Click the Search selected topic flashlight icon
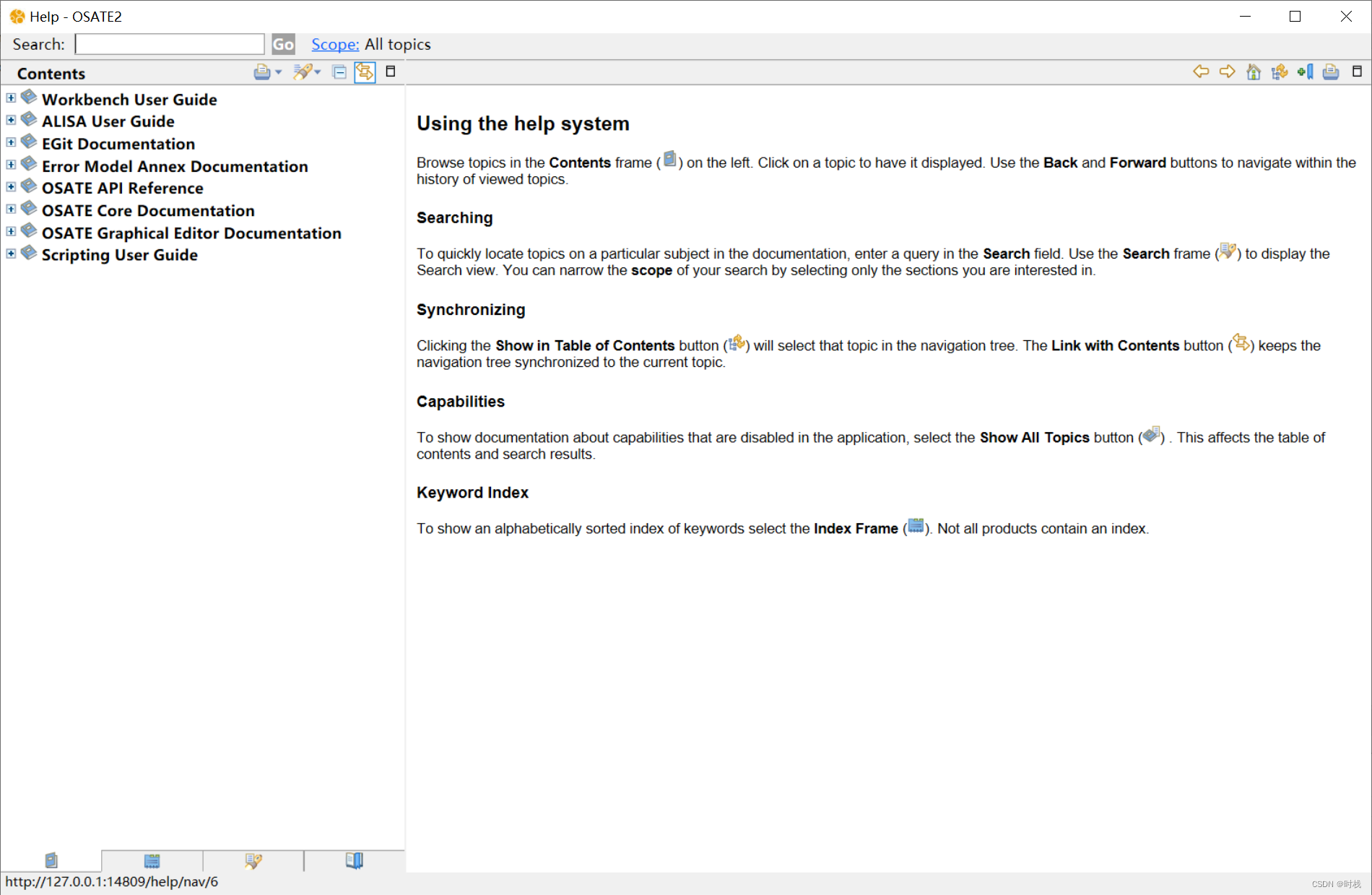The height and width of the screenshot is (895, 1372). coord(302,72)
